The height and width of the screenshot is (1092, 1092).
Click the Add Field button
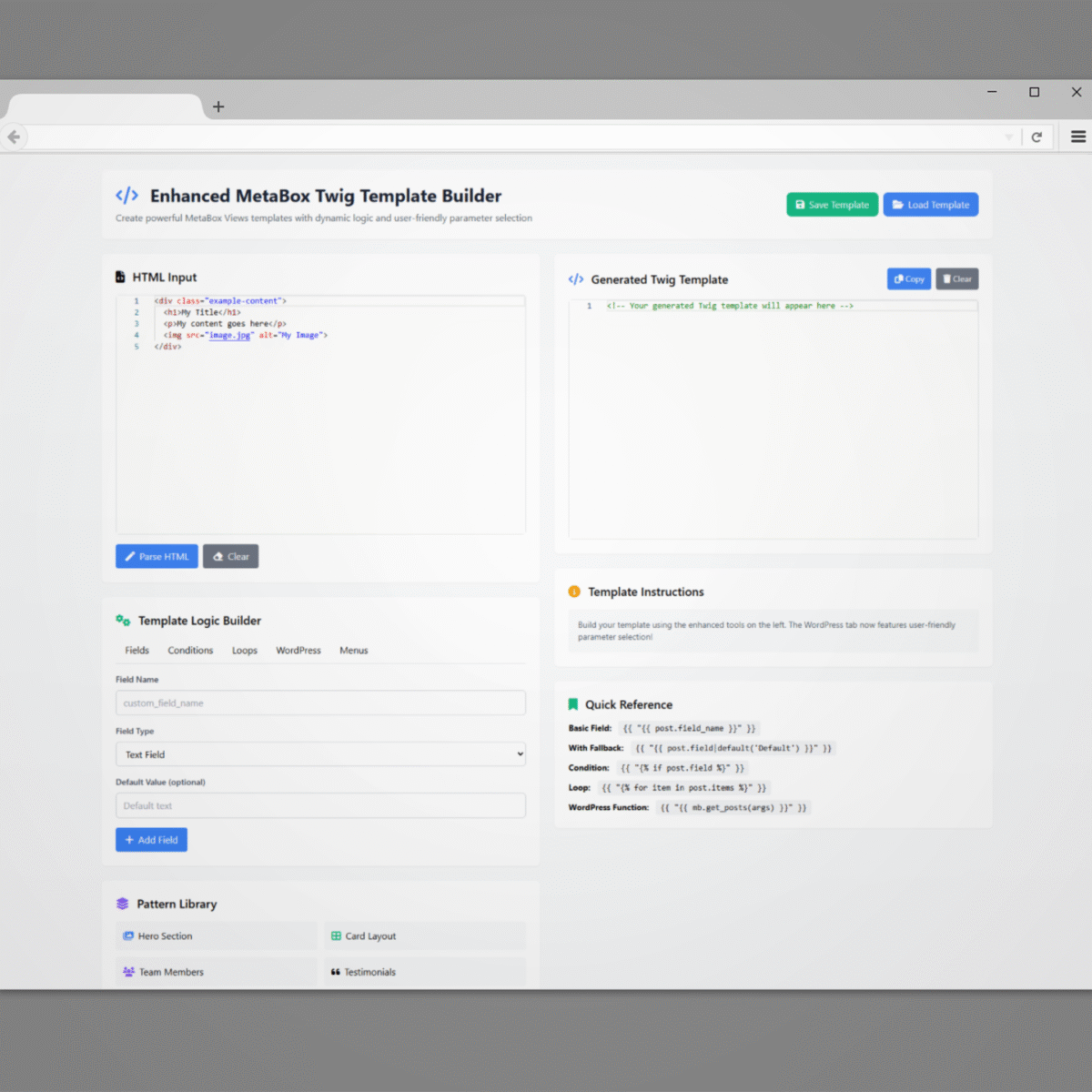[x=151, y=840]
